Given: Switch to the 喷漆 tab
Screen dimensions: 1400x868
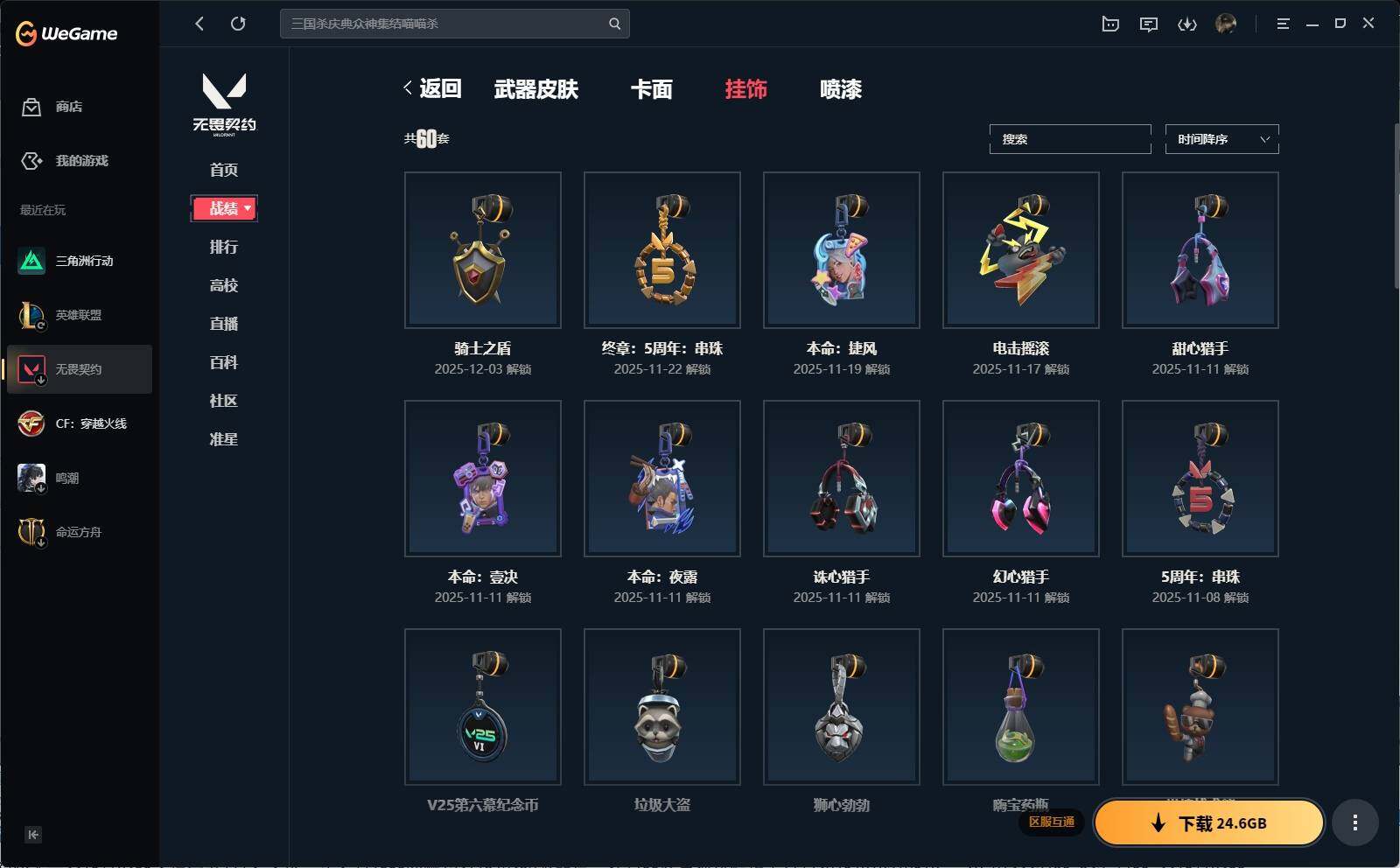Looking at the screenshot, I should click(x=840, y=89).
